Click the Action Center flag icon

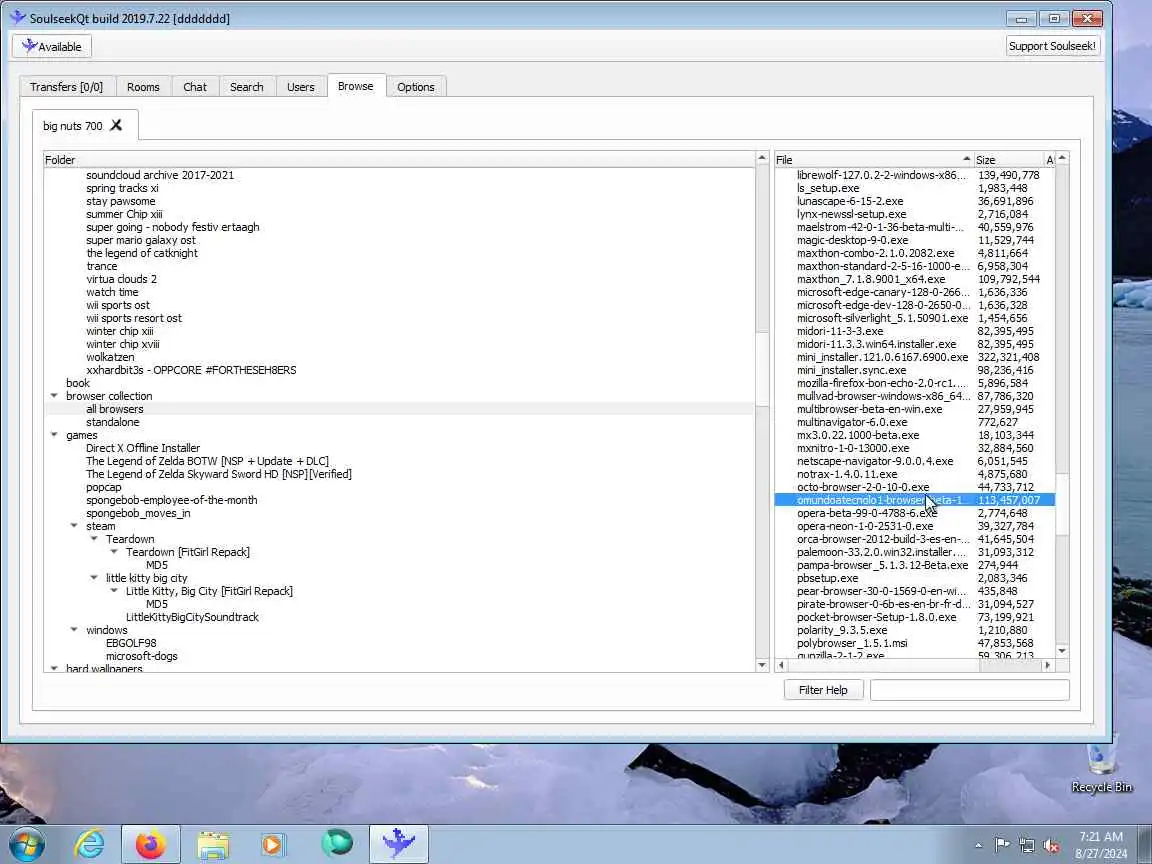click(1002, 845)
